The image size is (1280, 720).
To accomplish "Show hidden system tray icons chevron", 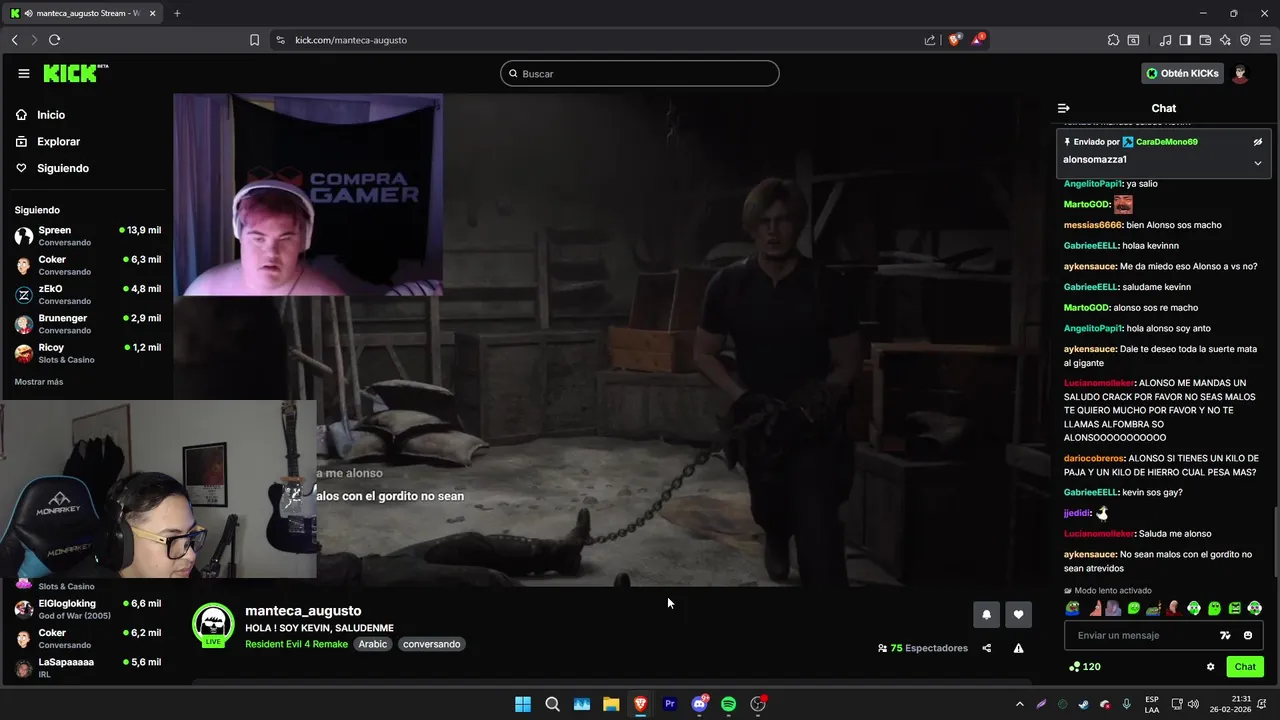I will click(x=1020, y=704).
